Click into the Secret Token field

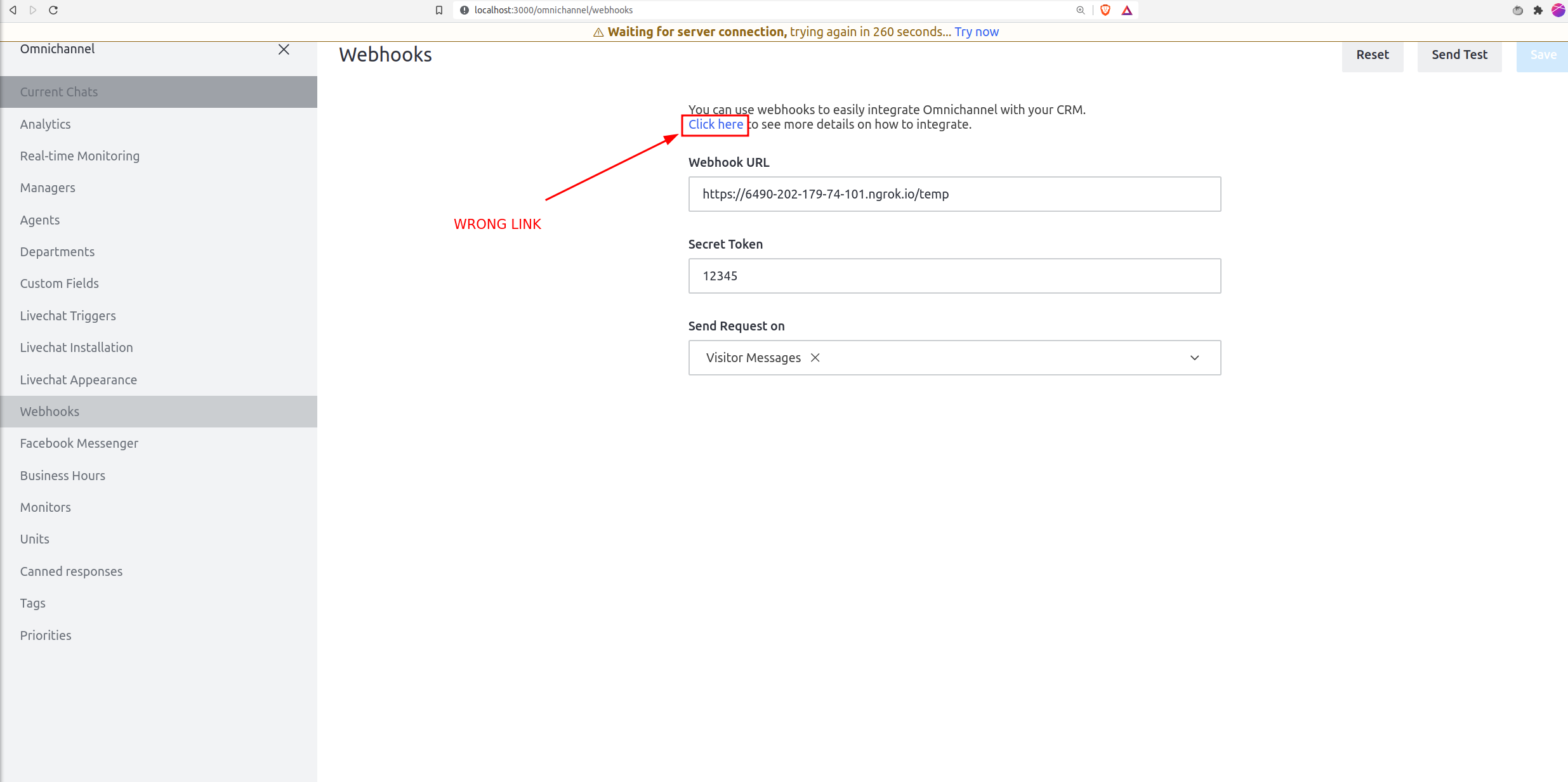(954, 276)
